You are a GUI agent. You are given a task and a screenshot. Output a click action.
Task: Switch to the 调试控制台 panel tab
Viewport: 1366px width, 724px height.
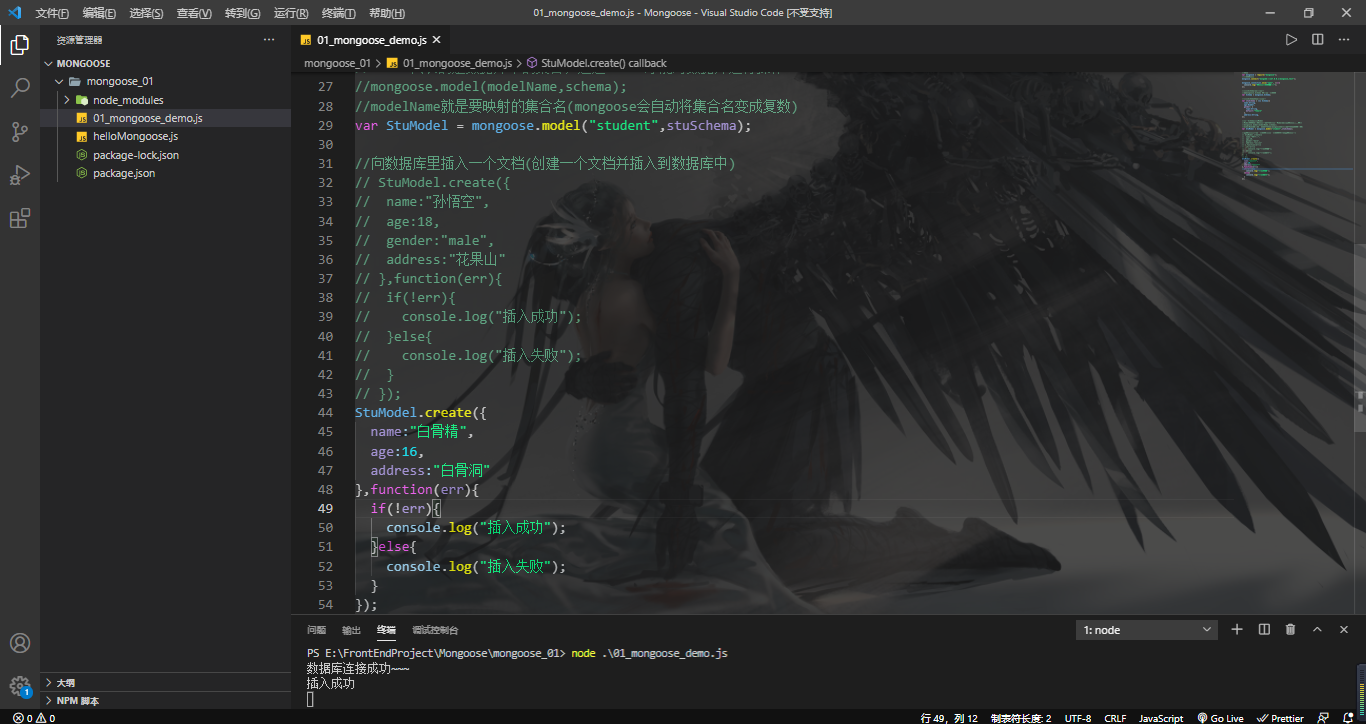(435, 630)
